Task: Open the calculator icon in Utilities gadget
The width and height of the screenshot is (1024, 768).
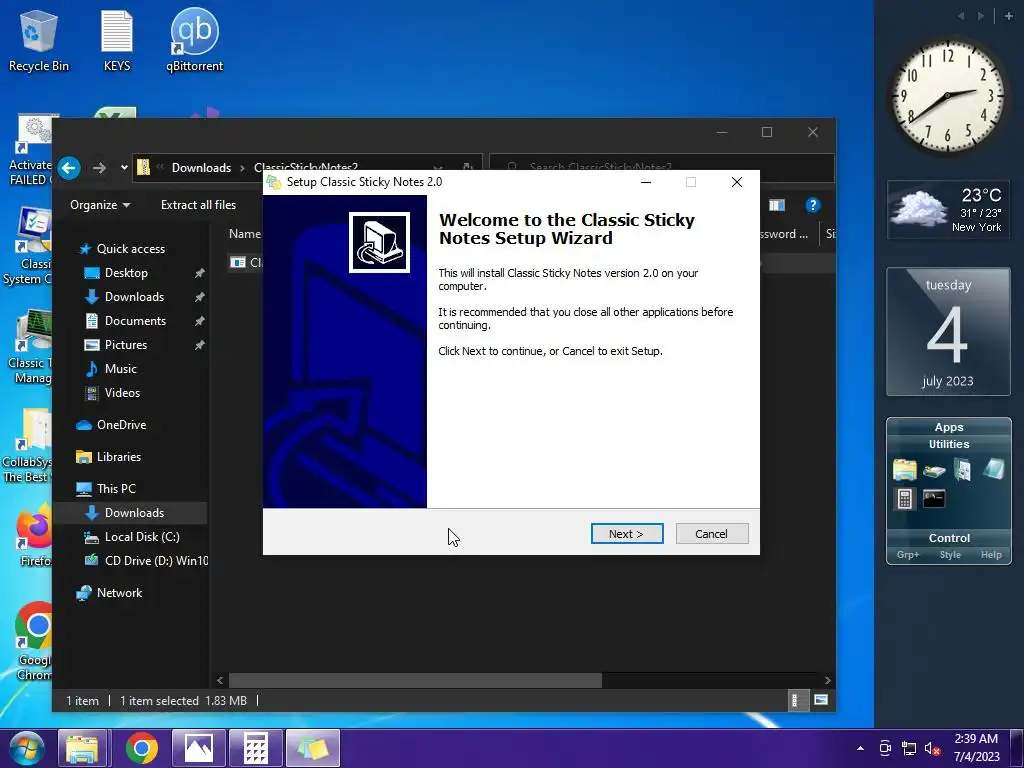Action: (x=904, y=500)
